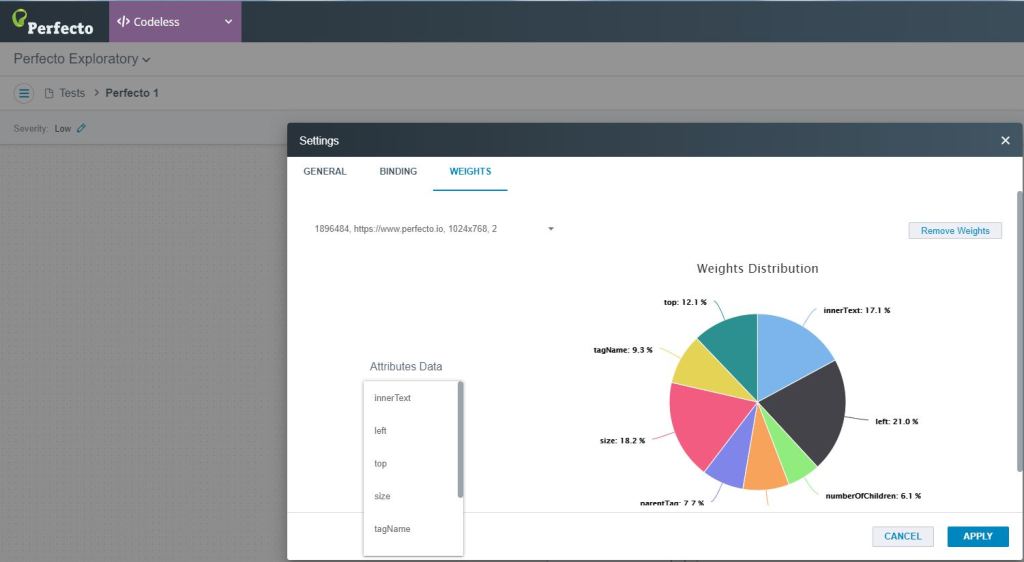Select the Weights tab

(470, 171)
